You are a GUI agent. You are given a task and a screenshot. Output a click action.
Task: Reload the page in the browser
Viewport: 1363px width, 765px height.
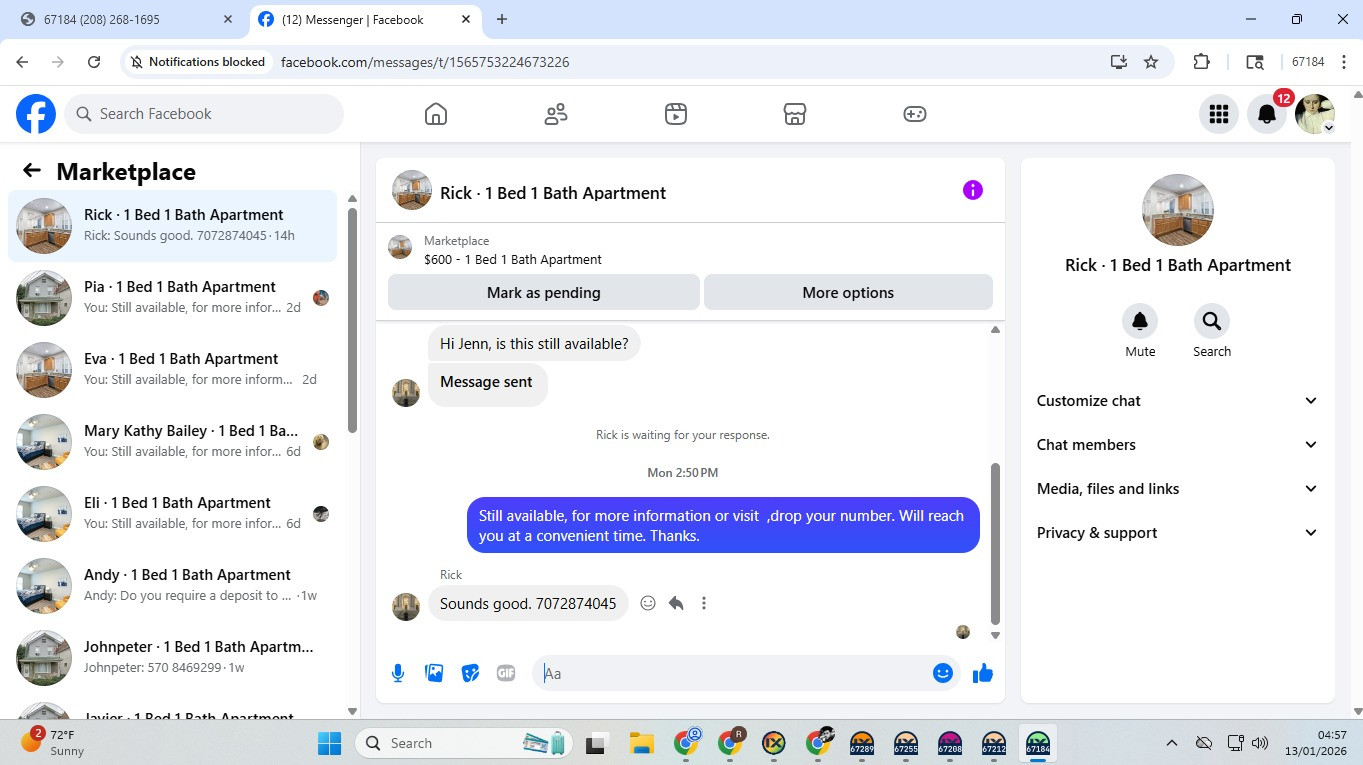(x=94, y=62)
